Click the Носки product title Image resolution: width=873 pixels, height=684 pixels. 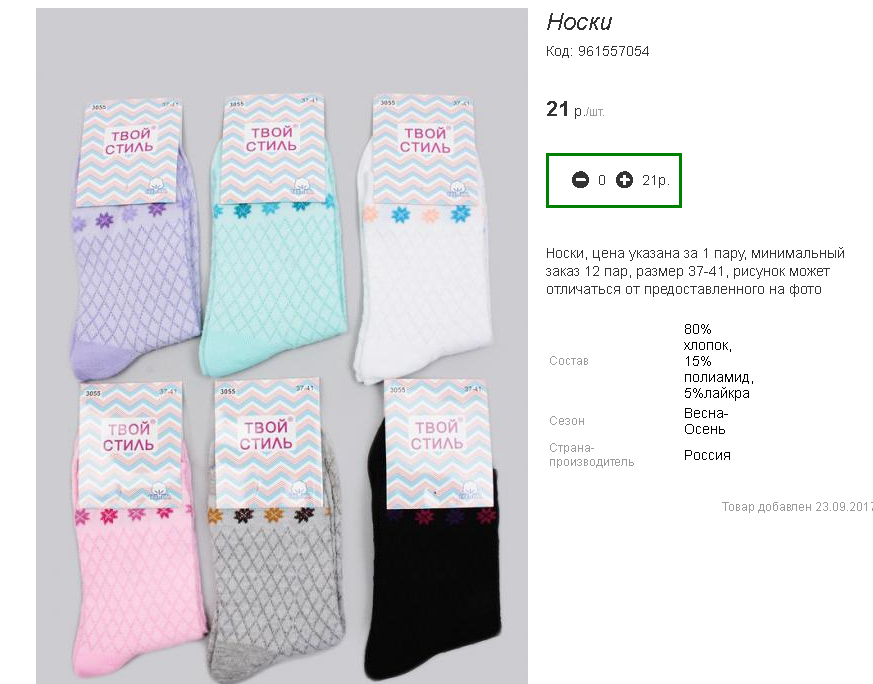579,22
